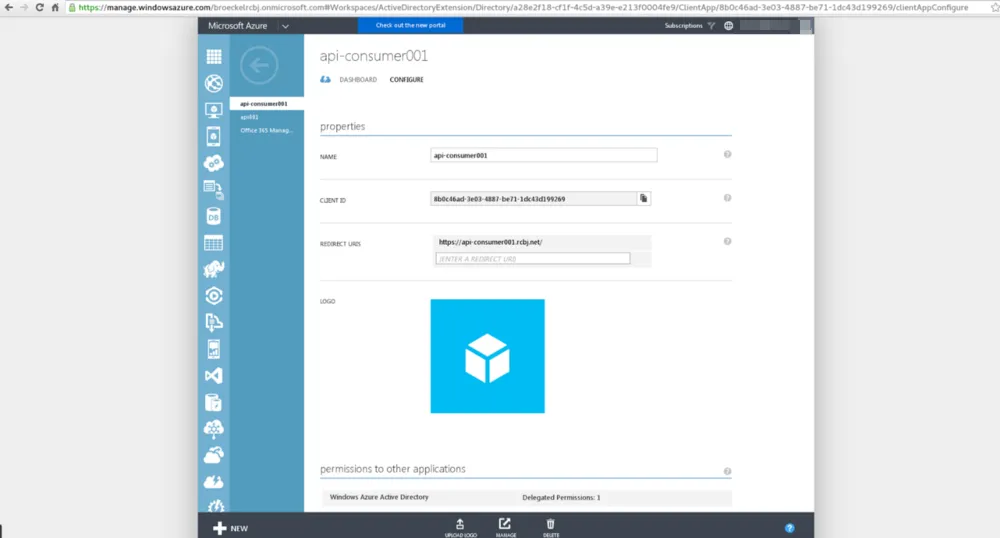Open CDN lightning-cloud icon in sidebar
The image size is (1000, 538).
214,481
